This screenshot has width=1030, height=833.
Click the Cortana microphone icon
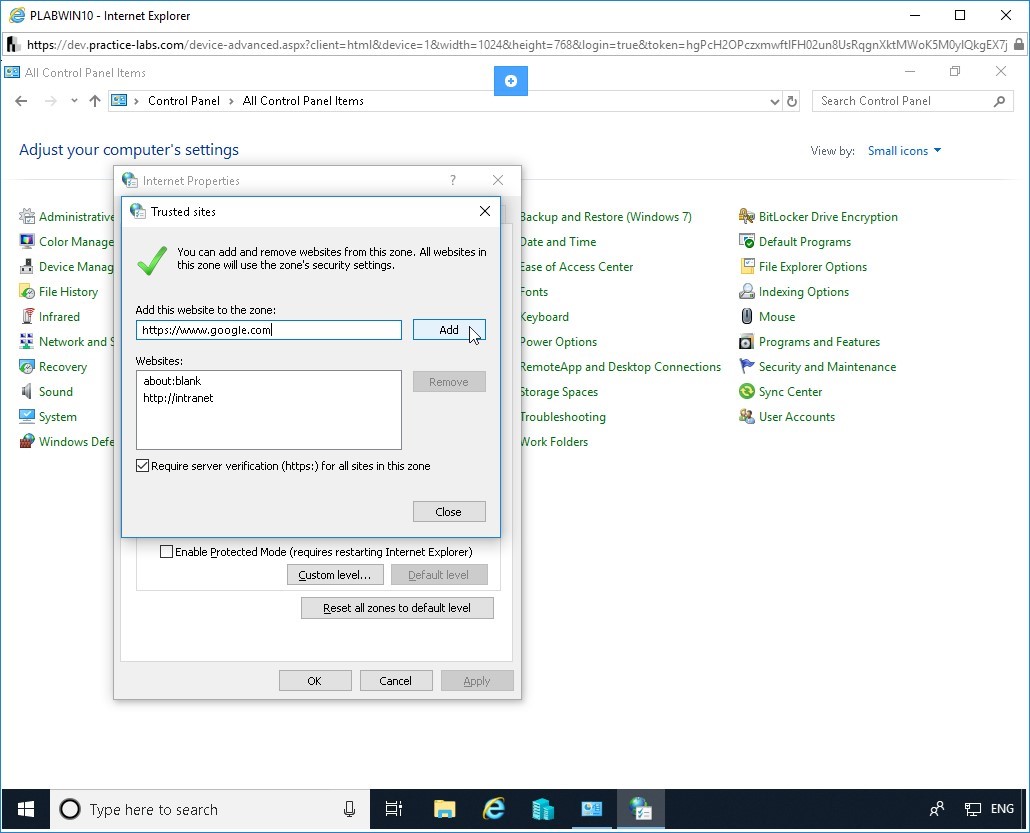(x=349, y=809)
